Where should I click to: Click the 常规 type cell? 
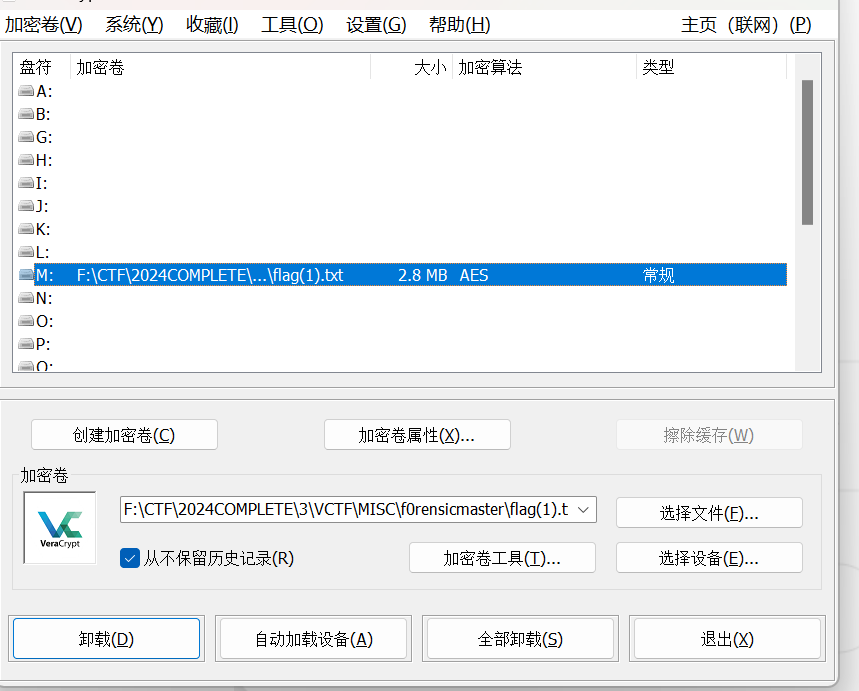[658, 275]
